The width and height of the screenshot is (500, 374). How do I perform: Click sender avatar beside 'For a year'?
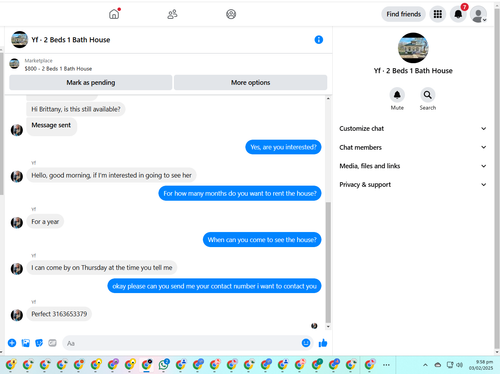(17, 222)
